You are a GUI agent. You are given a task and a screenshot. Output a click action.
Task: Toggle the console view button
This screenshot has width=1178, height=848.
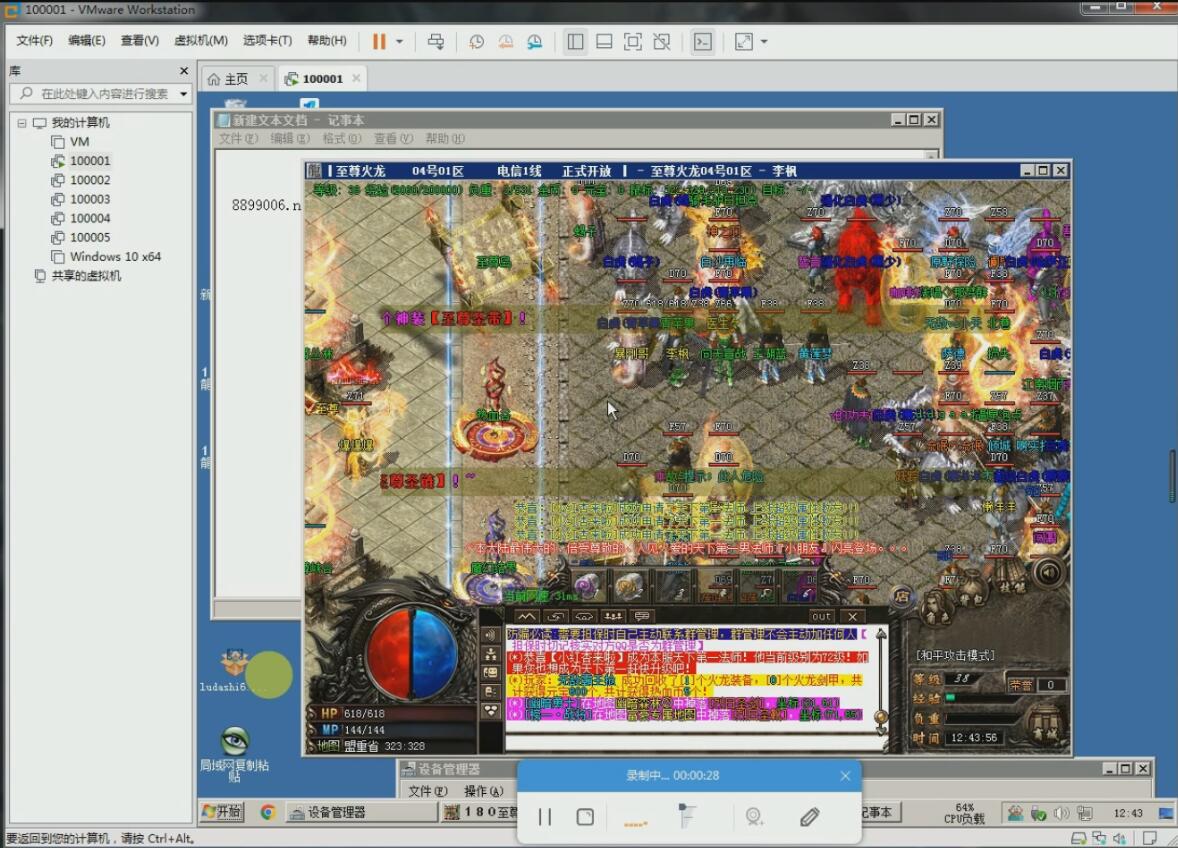[x=702, y=41]
